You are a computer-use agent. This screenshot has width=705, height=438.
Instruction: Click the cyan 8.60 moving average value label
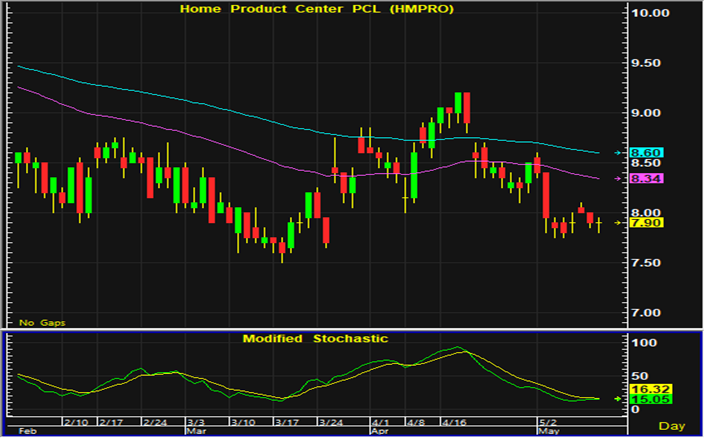pyautogui.click(x=647, y=153)
